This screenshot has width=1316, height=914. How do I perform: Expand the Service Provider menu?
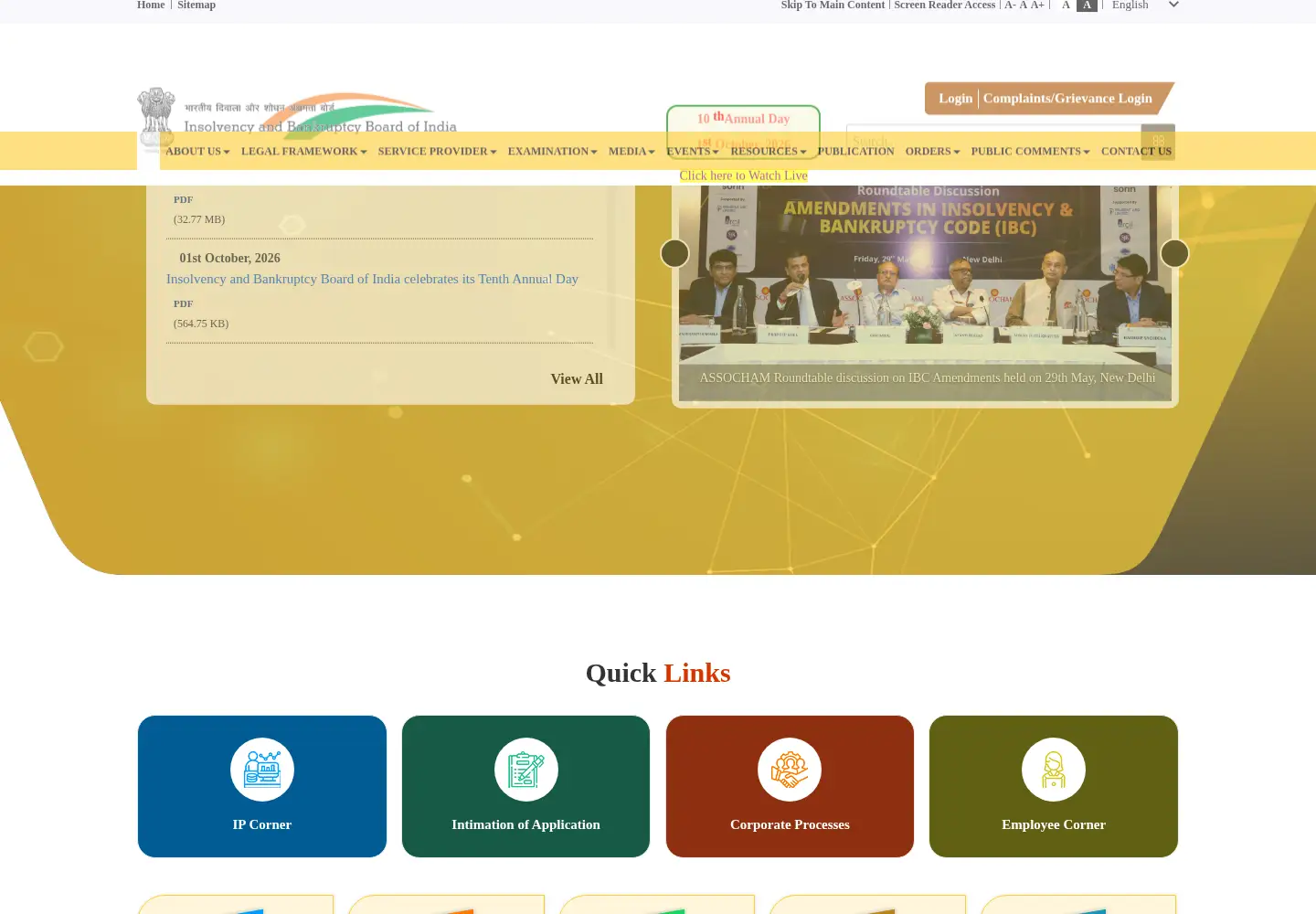(x=437, y=152)
